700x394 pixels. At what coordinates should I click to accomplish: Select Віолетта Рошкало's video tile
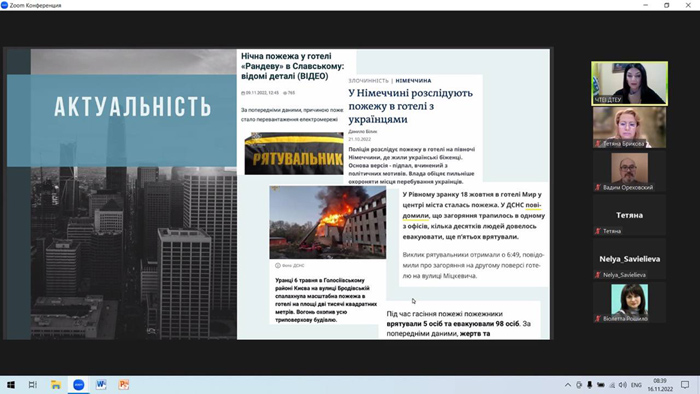629,303
